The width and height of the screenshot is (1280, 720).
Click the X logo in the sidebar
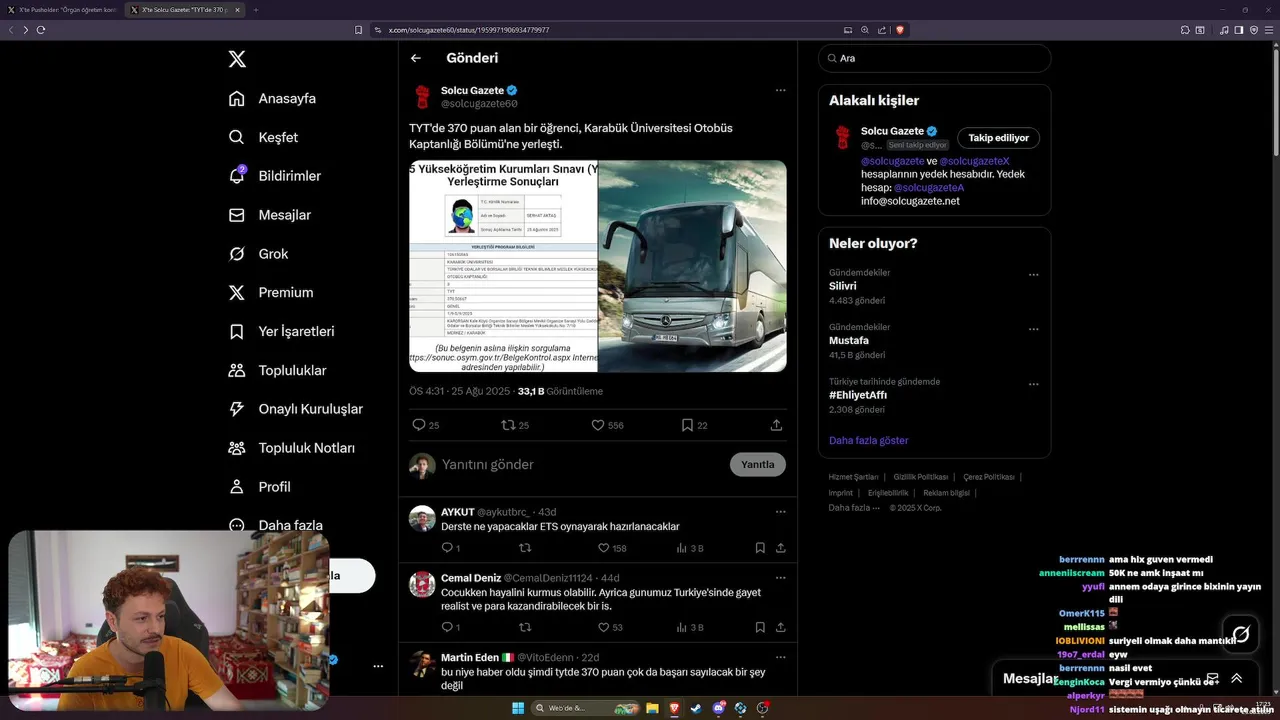click(x=237, y=59)
